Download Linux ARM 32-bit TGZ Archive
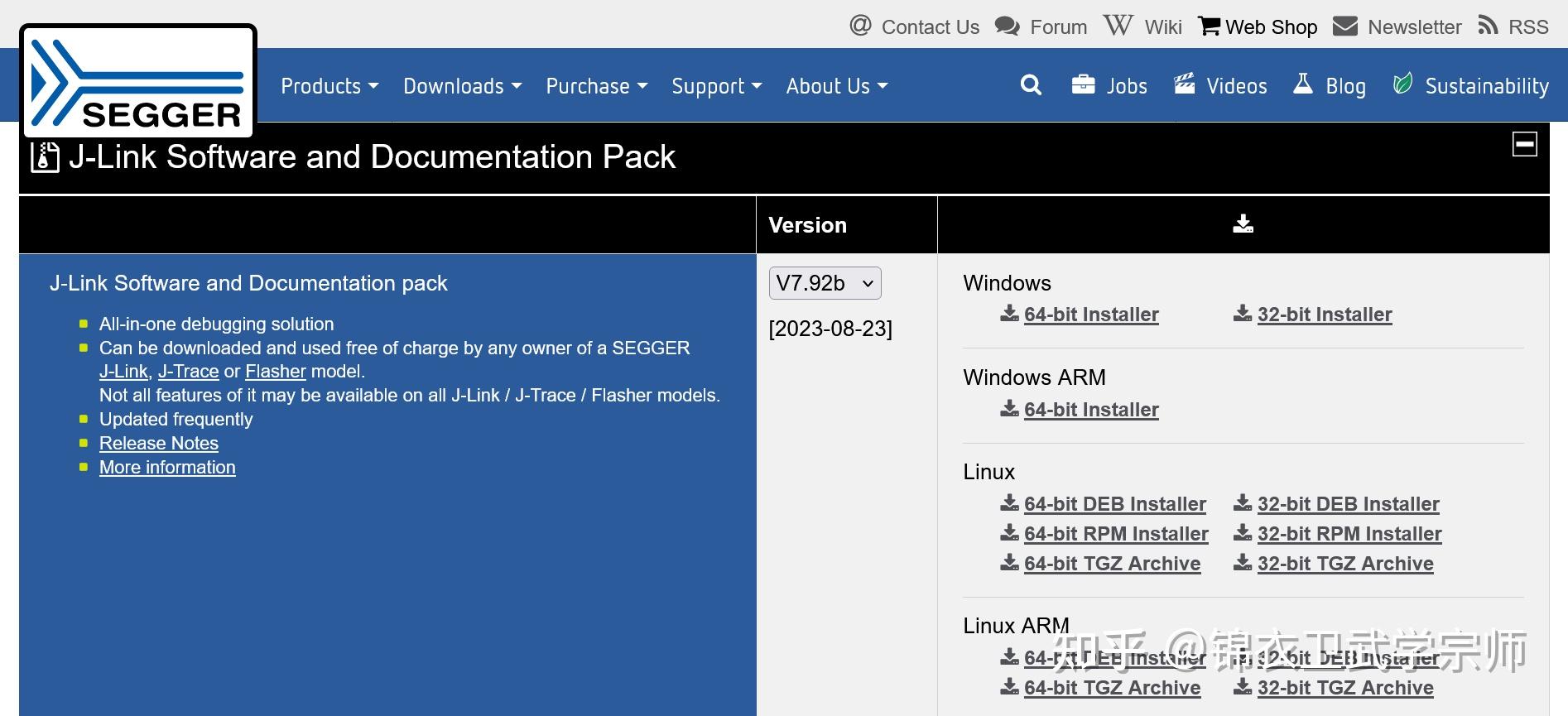1568x716 pixels. pos(1345,688)
